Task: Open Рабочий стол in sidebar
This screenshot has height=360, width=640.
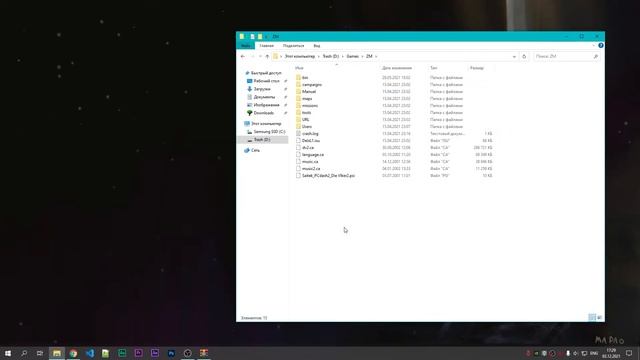Action: (263, 81)
